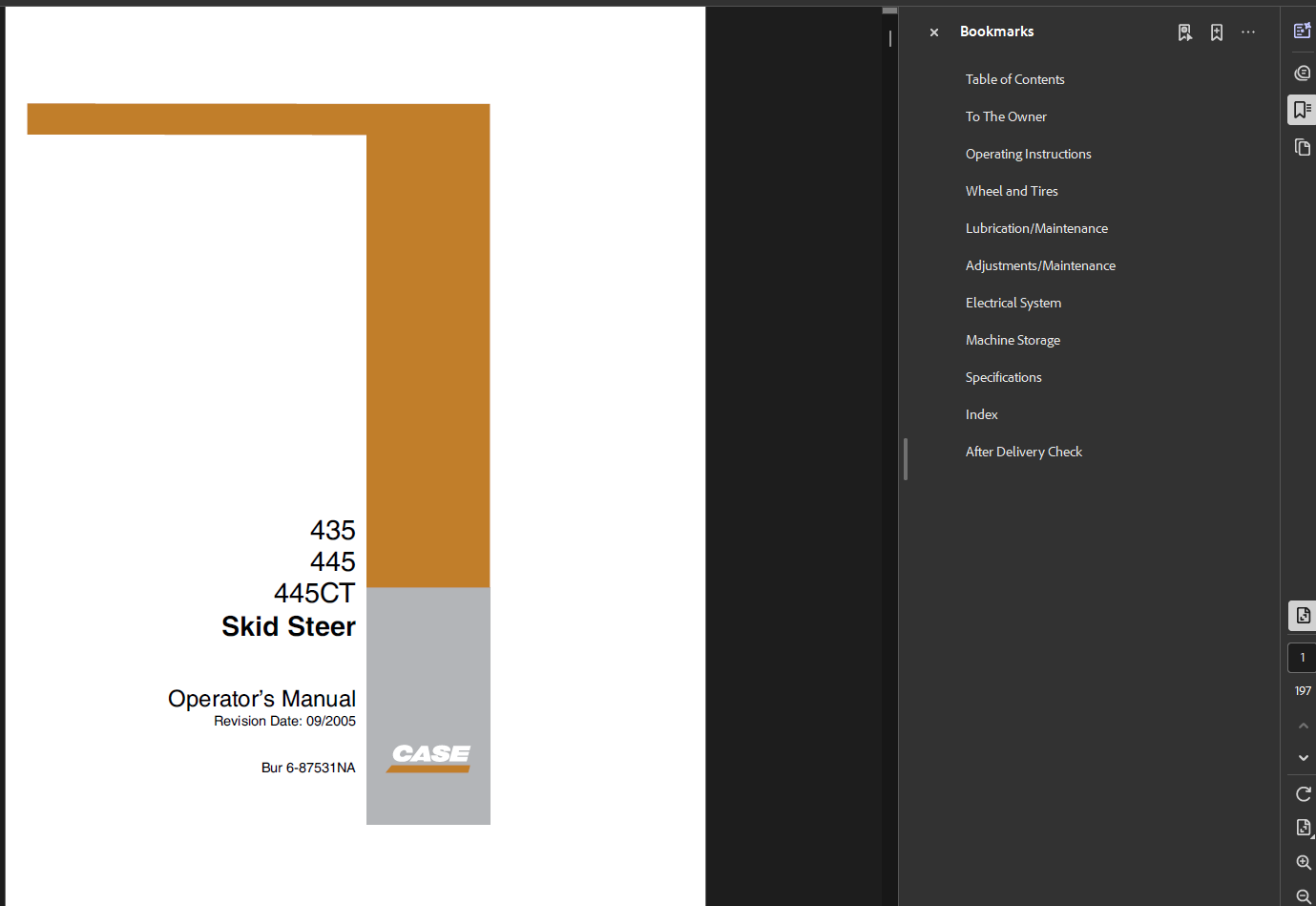Click the 445CT model number text
This screenshot has height=906, width=1316.
point(314,593)
